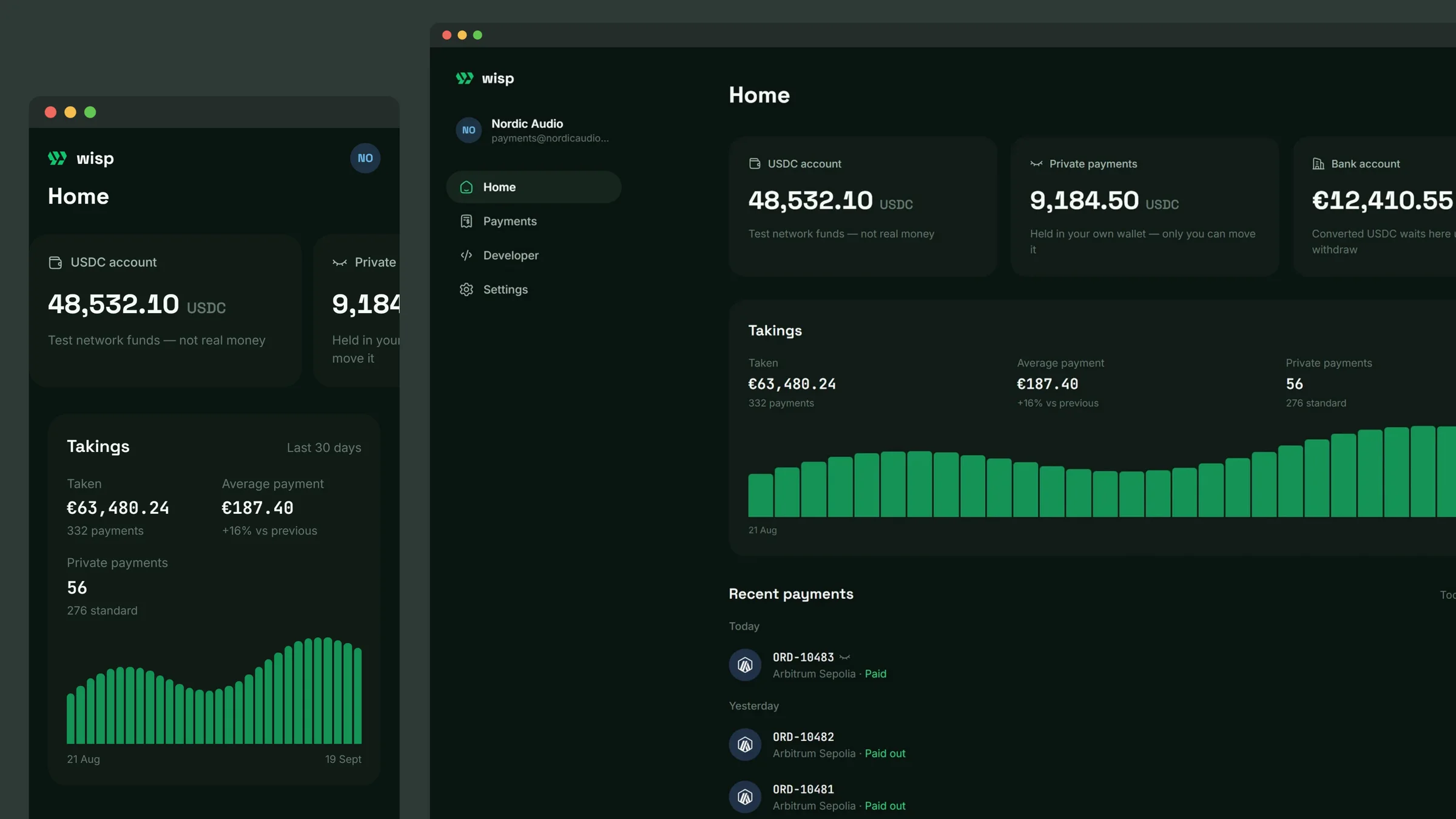
Task: Click the wisp logo in the large window
Action: tap(485, 78)
